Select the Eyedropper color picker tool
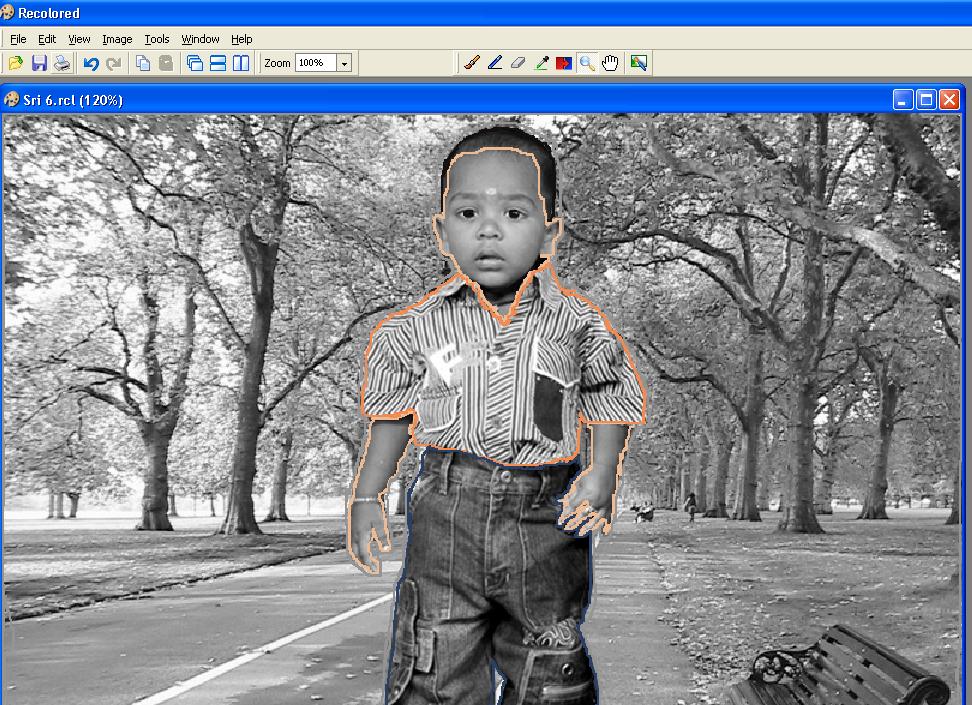Viewport: 972px width, 705px height. [541, 63]
